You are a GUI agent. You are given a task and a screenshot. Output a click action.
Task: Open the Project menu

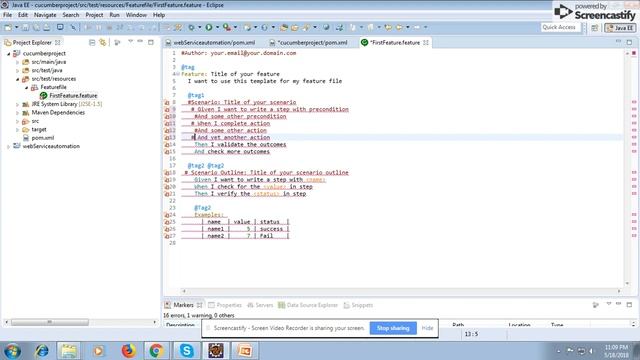pos(94,15)
